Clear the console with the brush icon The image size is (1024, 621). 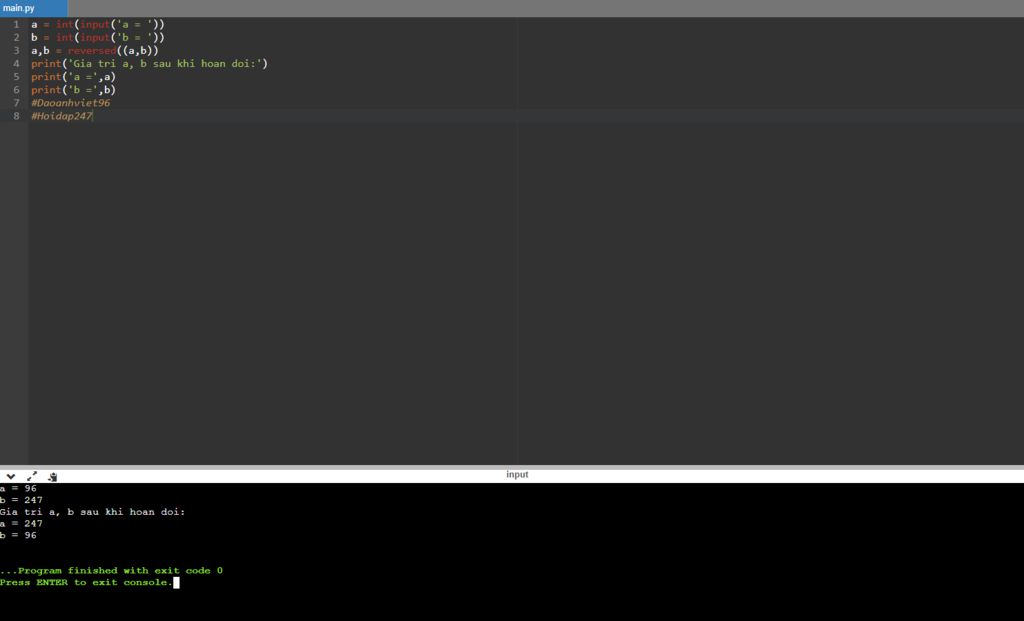coord(53,477)
